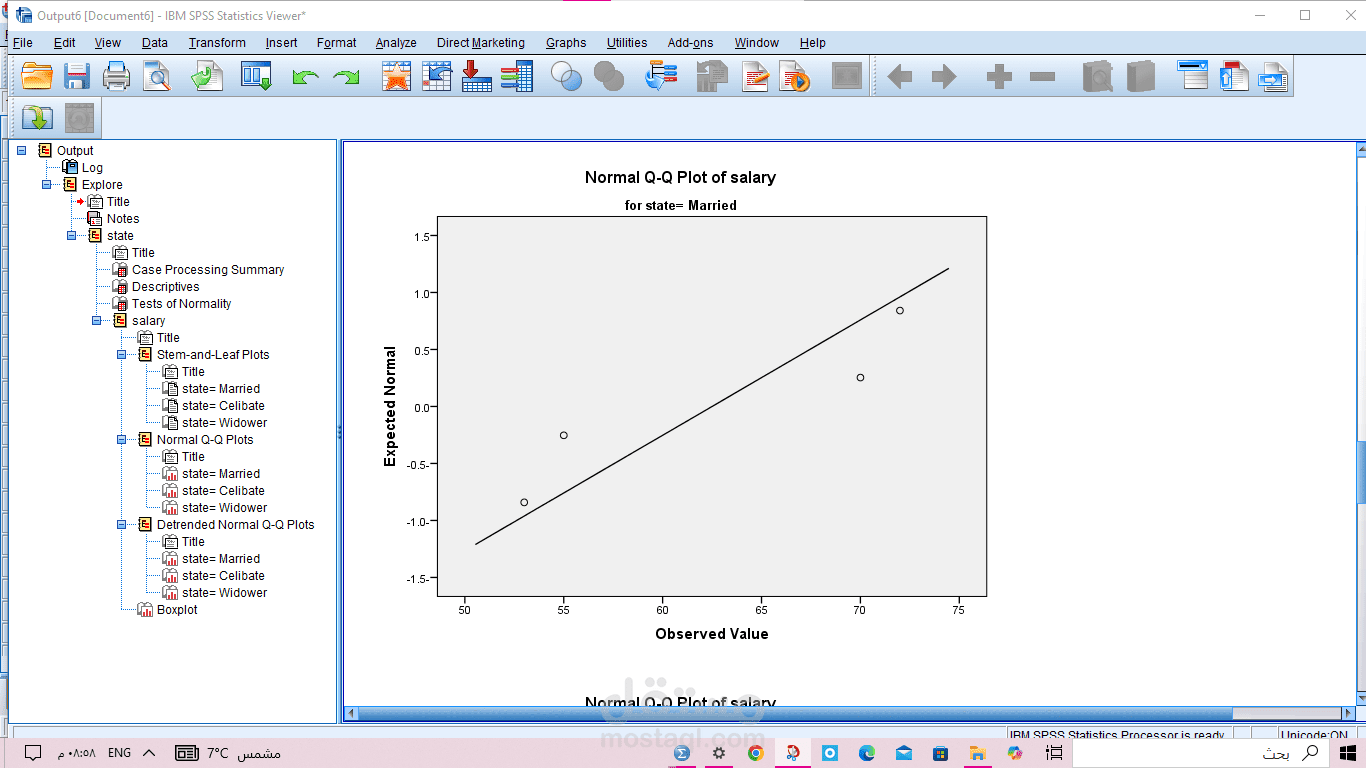This screenshot has height=768, width=1366.
Task: Open Chrome from the taskbar
Action: click(x=755, y=753)
